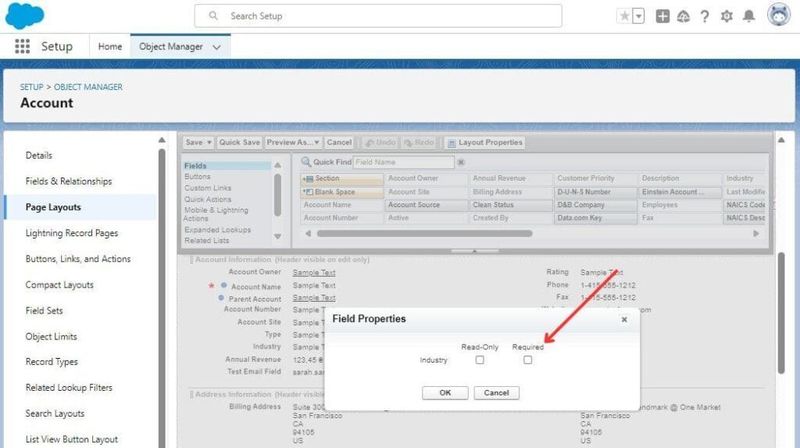Open Object Limits in the sidebar
Screen dimensions: 800x448
click(x=51, y=336)
